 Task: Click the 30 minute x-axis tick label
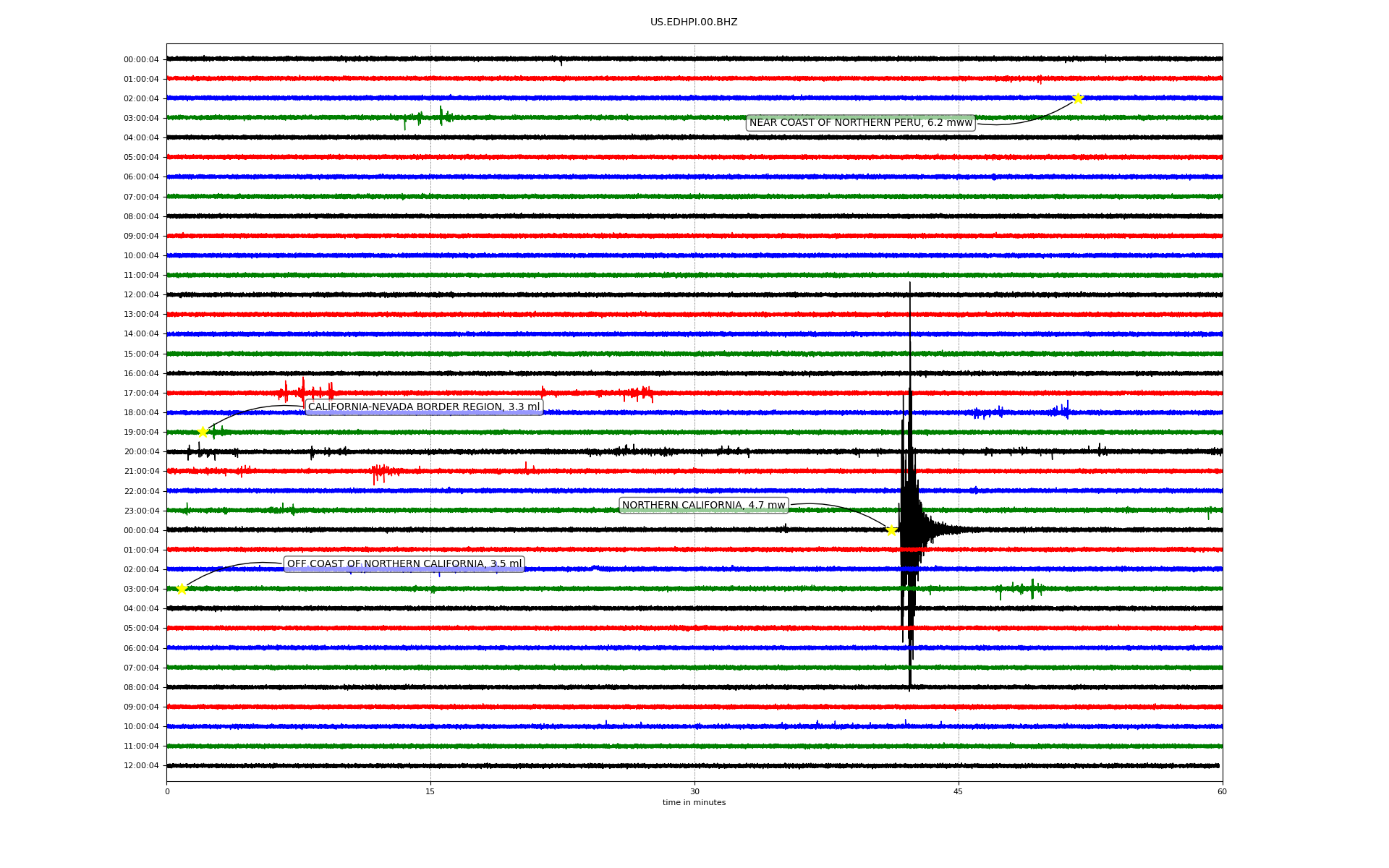pyautogui.click(x=694, y=791)
